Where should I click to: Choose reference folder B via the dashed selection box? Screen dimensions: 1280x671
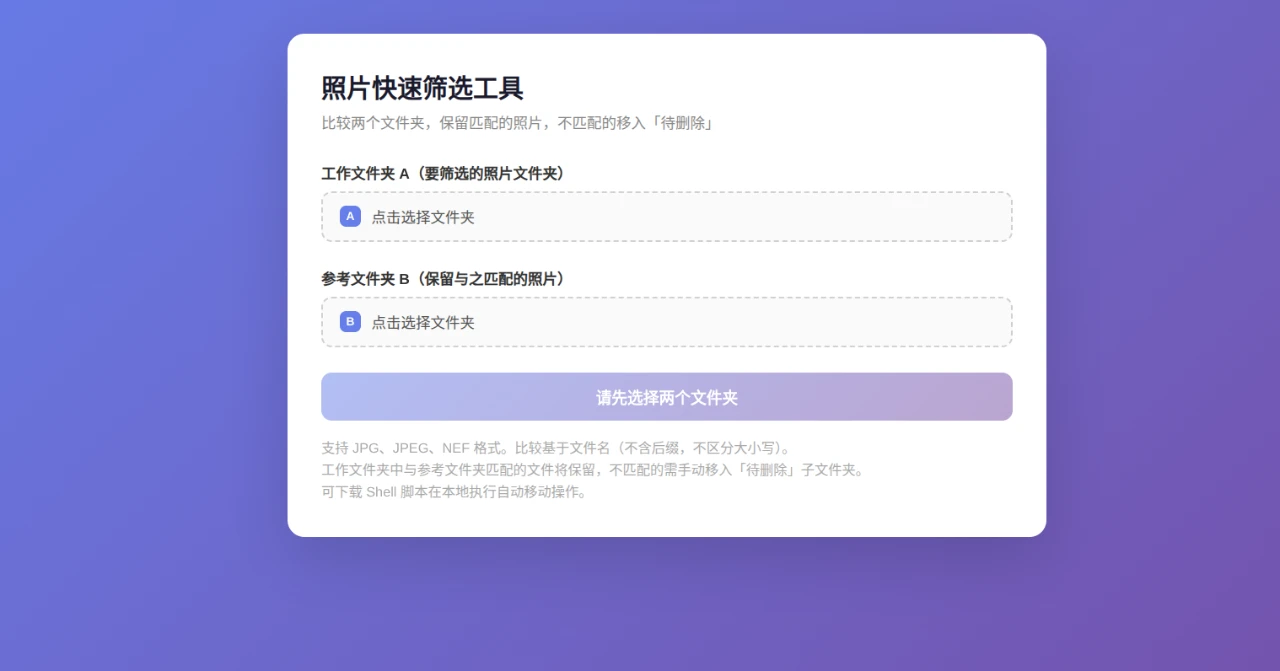tap(667, 322)
